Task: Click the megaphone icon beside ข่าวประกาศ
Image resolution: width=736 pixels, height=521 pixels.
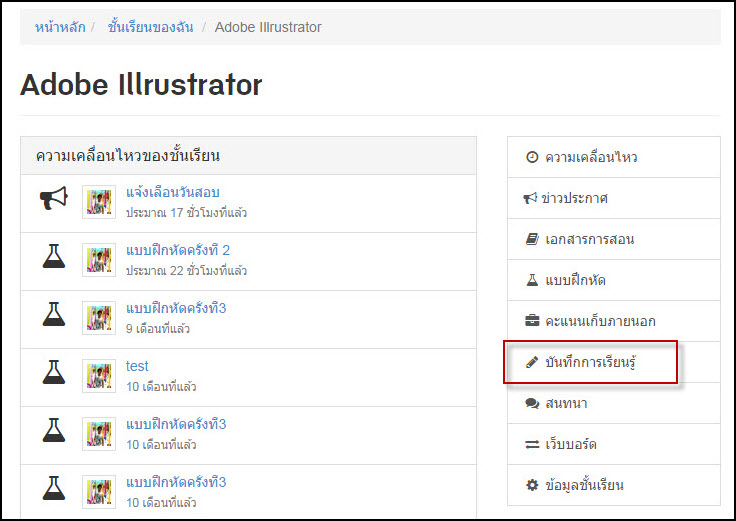Action: click(530, 198)
